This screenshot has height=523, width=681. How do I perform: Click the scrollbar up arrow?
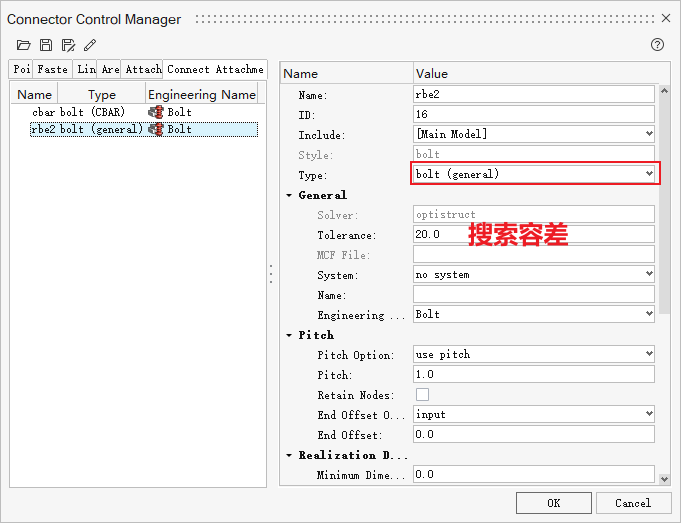(x=664, y=90)
